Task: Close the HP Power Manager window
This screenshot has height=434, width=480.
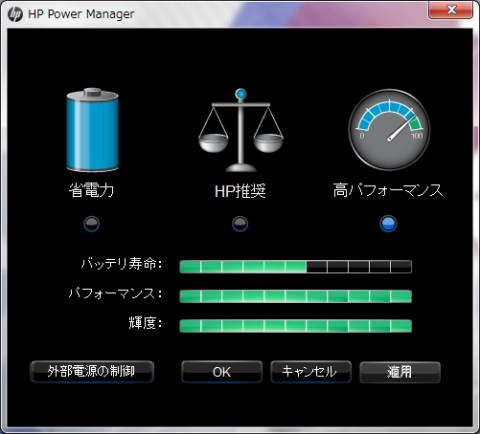Action: pyautogui.click(x=451, y=10)
